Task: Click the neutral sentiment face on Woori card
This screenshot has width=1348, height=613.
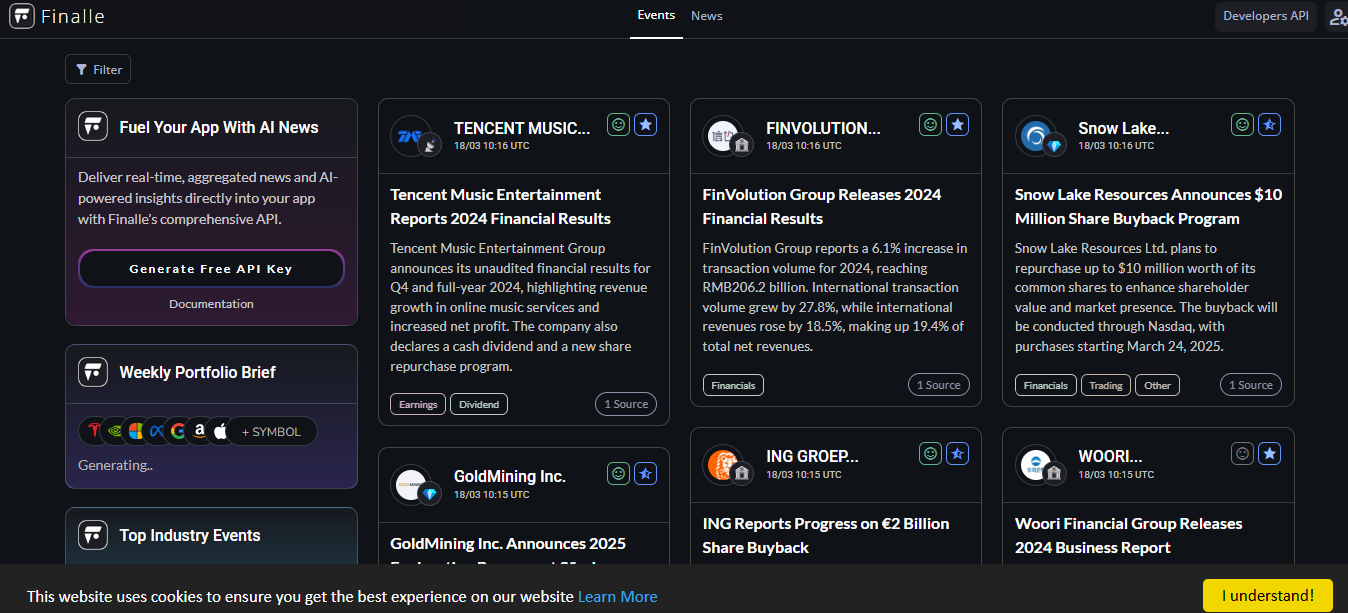Action: point(1242,454)
